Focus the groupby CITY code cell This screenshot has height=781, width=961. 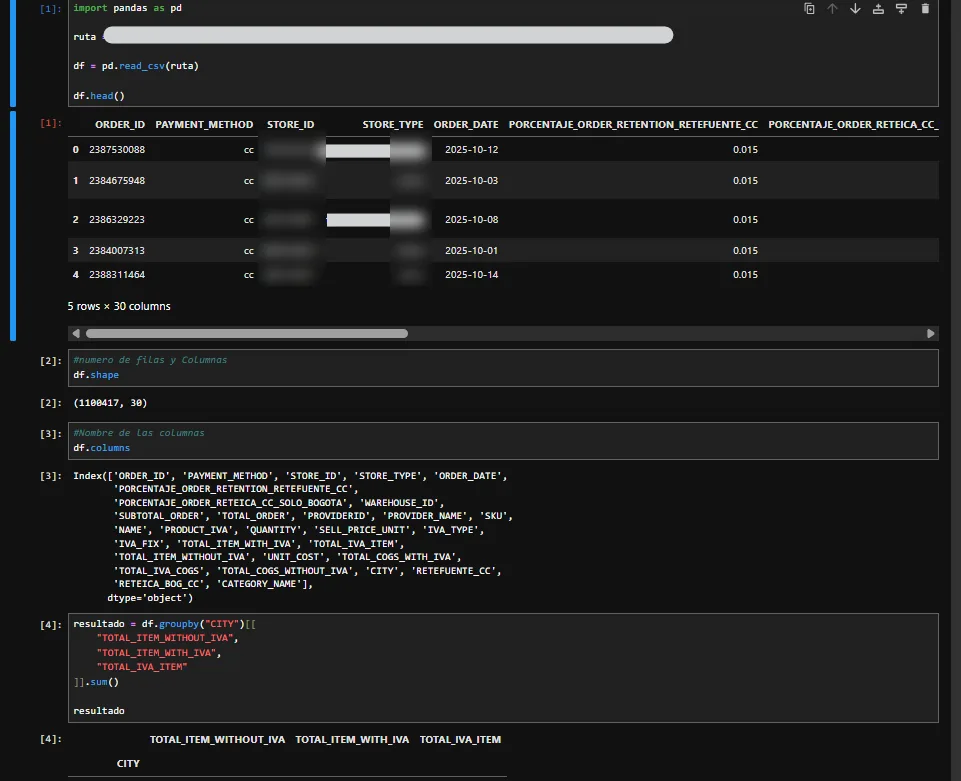point(503,668)
